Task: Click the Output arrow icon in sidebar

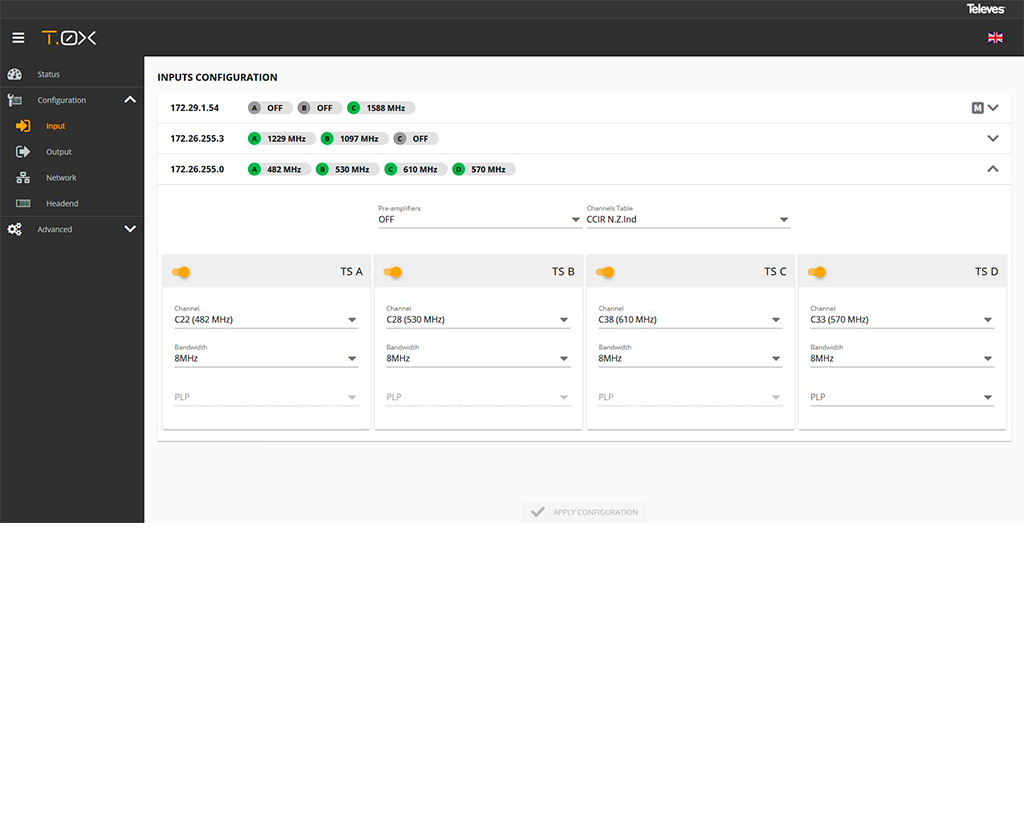Action: (24, 152)
